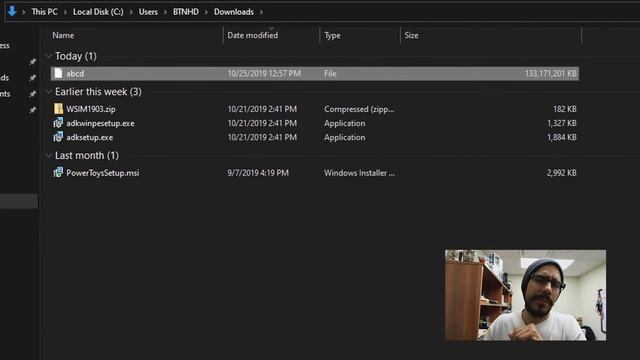Navigate to 'BTNHD' breadcrumb segment
The image size is (640, 360).
pyautogui.click(x=186, y=12)
